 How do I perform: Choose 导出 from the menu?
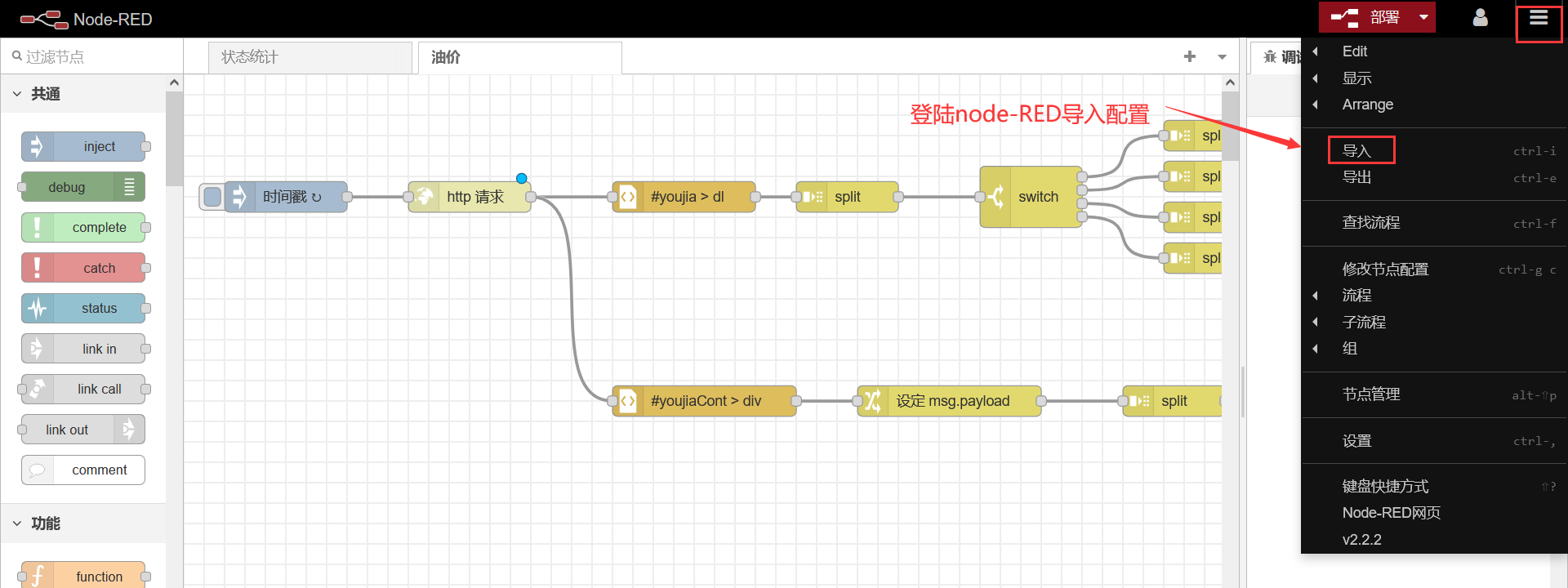point(1357,177)
